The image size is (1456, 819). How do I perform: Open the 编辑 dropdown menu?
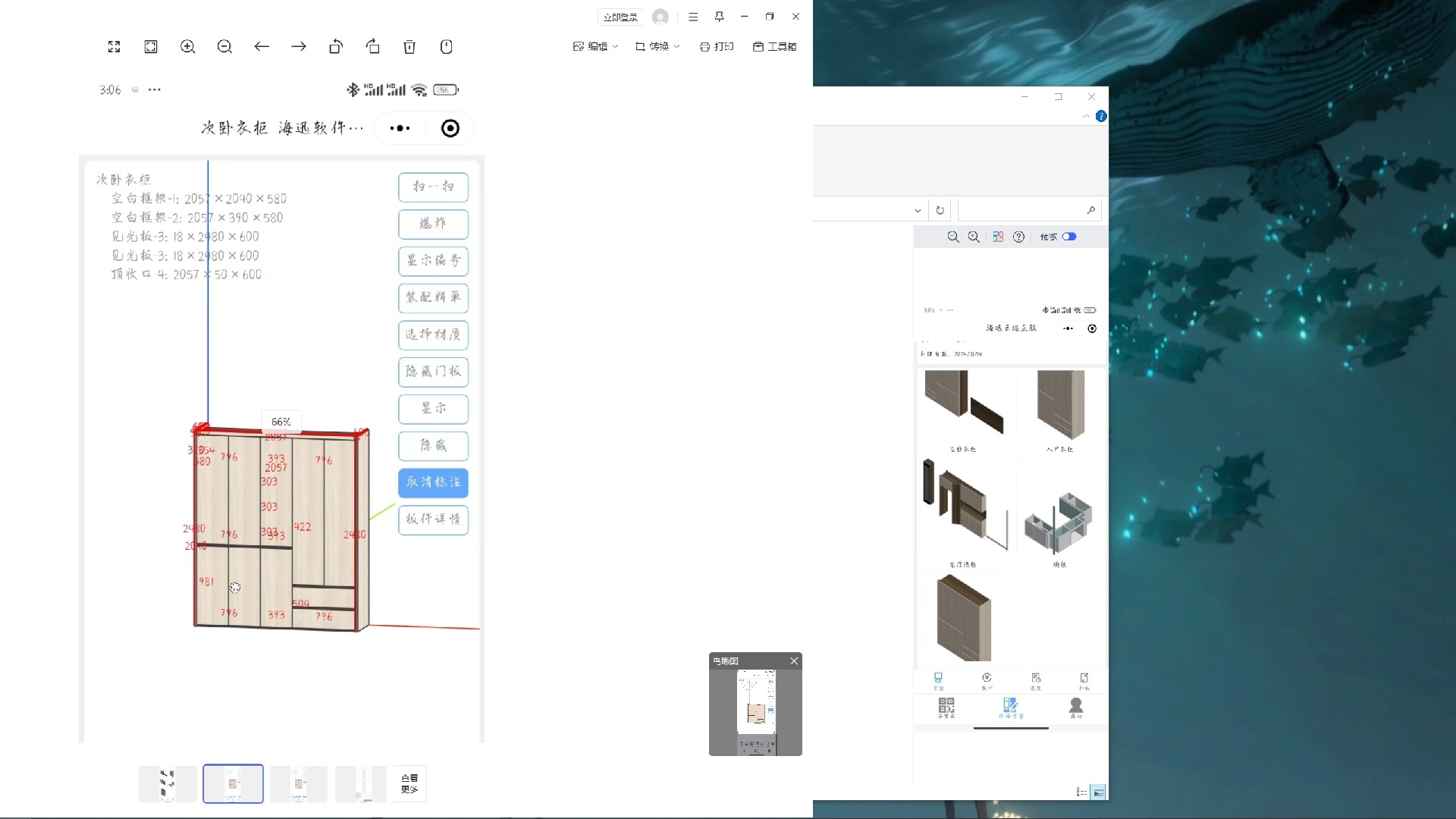pos(596,46)
